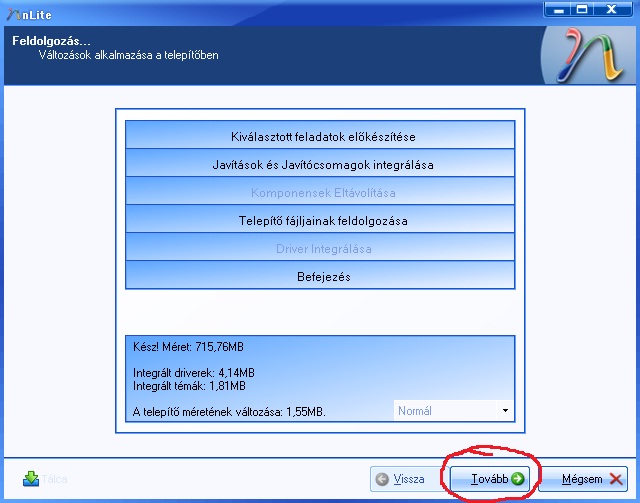This screenshot has width=640, height=503.
Task: Click the nLite feather icon in title bar
Action: [x=13, y=15]
